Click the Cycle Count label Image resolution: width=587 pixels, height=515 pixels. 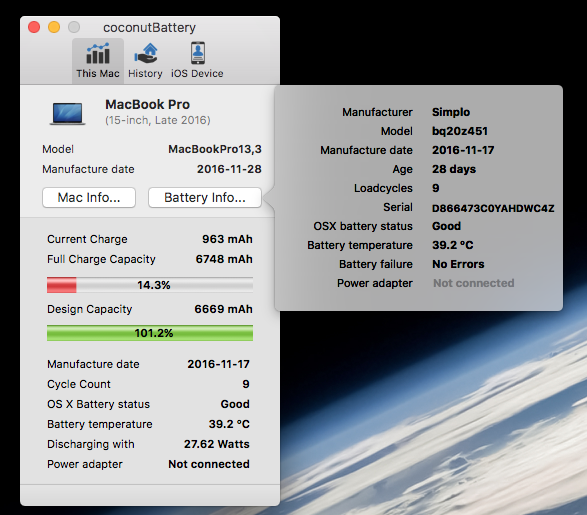coord(79,384)
